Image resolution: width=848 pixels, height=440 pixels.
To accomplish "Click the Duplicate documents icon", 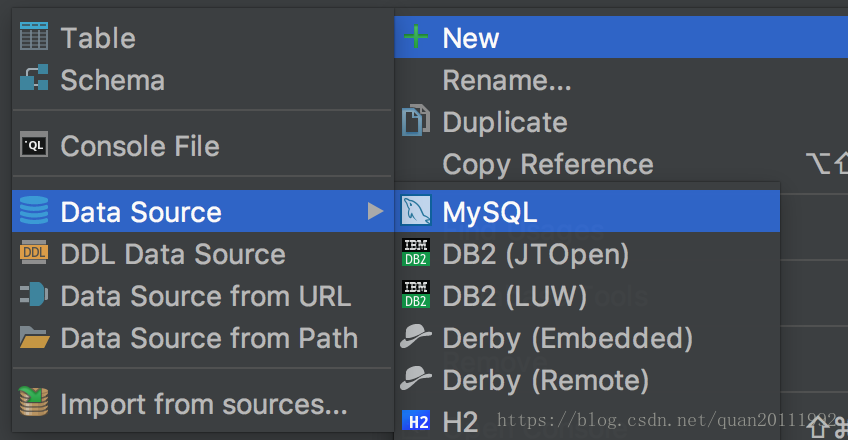I will pyautogui.click(x=415, y=120).
